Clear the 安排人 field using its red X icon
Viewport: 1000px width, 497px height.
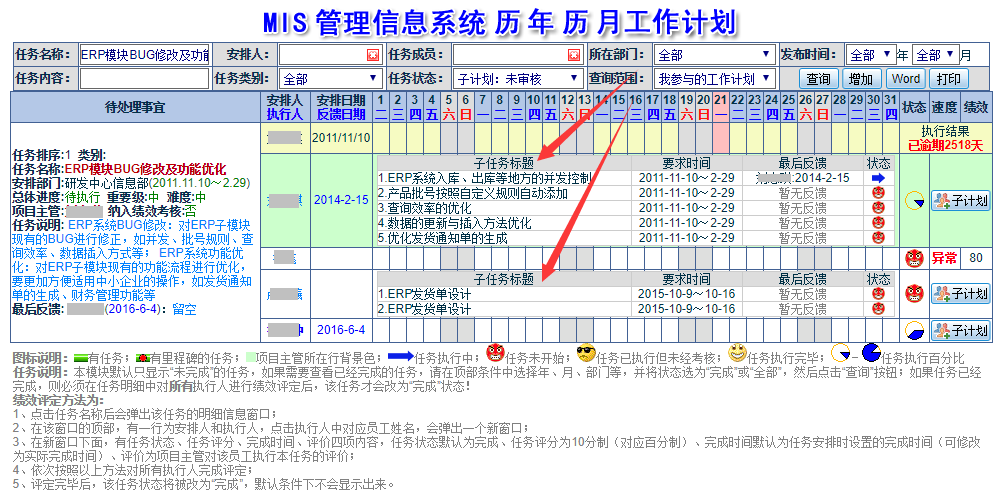372,55
